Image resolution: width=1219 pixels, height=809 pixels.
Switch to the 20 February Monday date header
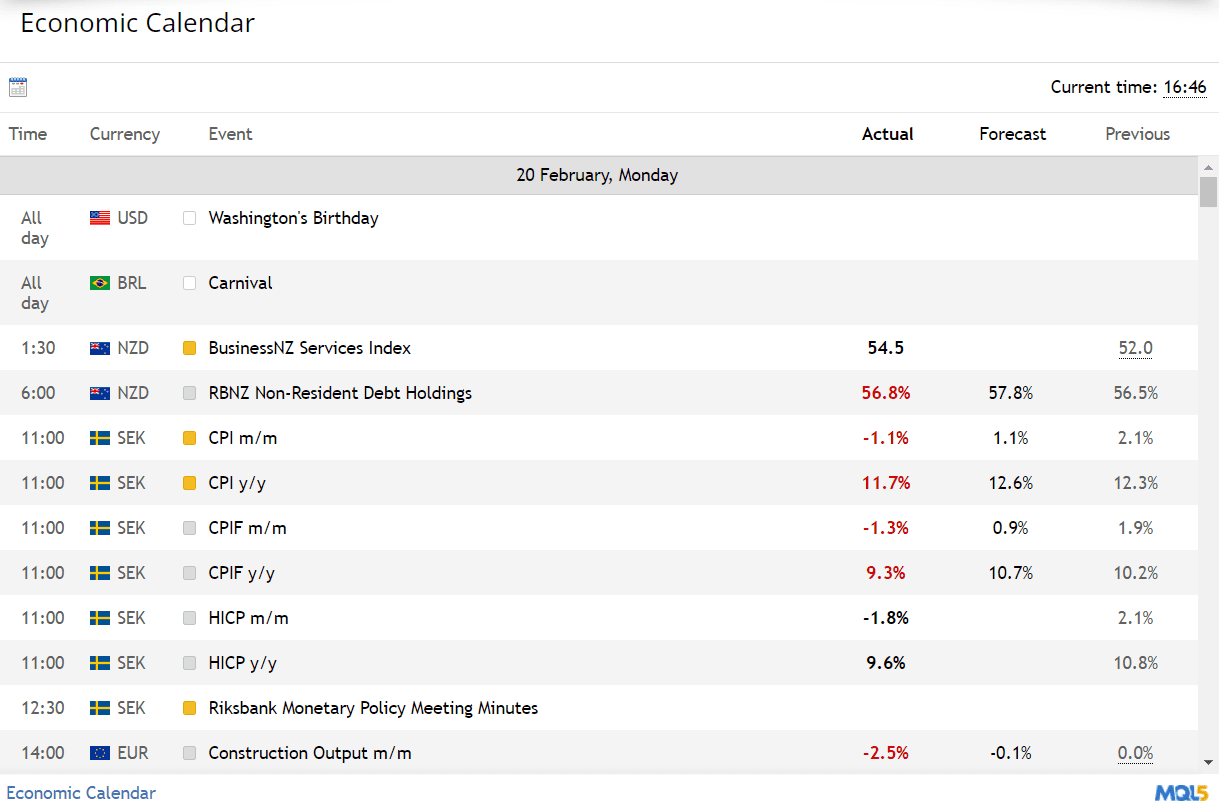click(598, 174)
